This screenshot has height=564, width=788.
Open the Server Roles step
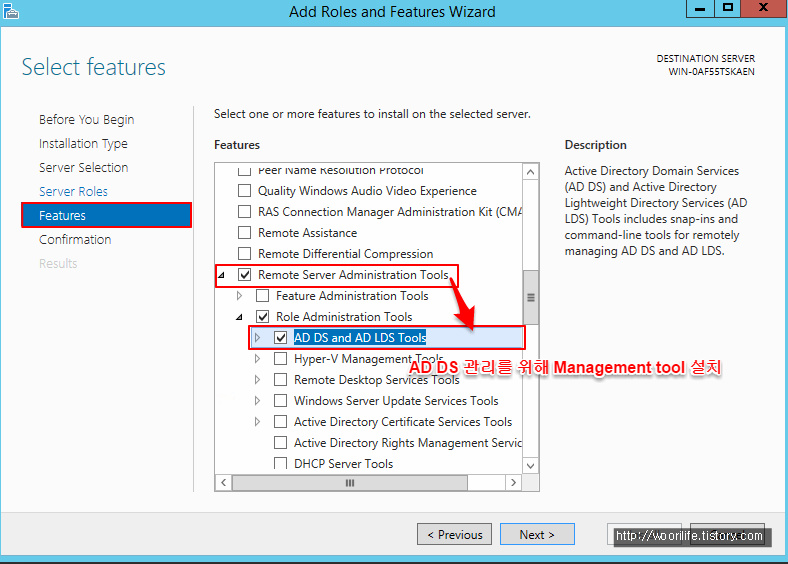click(x=73, y=192)
